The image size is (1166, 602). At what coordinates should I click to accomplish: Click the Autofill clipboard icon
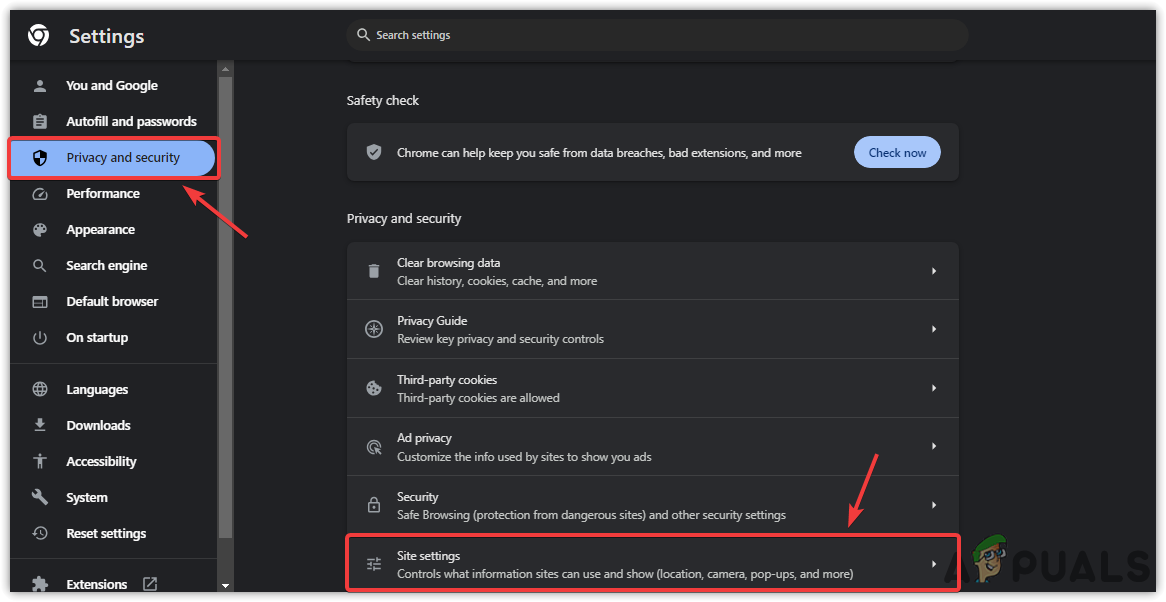[x=40, y=122]
